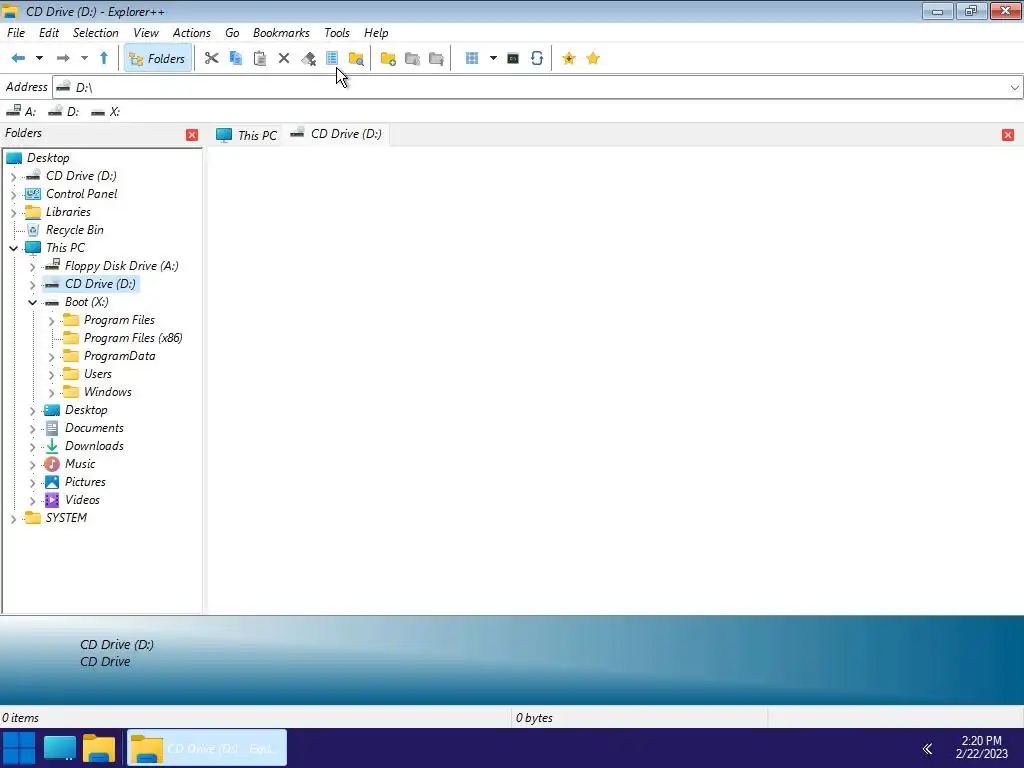Close the Folders pane
Image resolution: width=1024 pixels, height=768 pixels.
pos(192,135)
